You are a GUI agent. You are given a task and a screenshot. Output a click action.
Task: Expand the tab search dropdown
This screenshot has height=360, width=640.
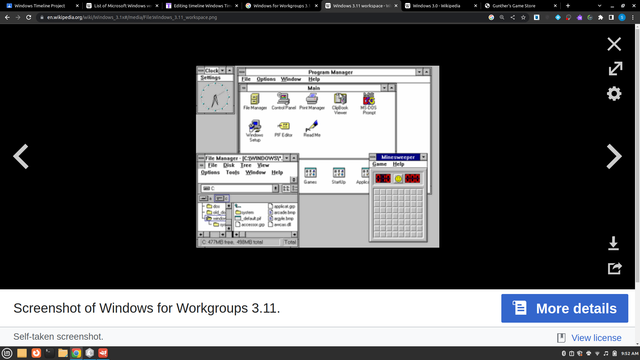point(599,6)
